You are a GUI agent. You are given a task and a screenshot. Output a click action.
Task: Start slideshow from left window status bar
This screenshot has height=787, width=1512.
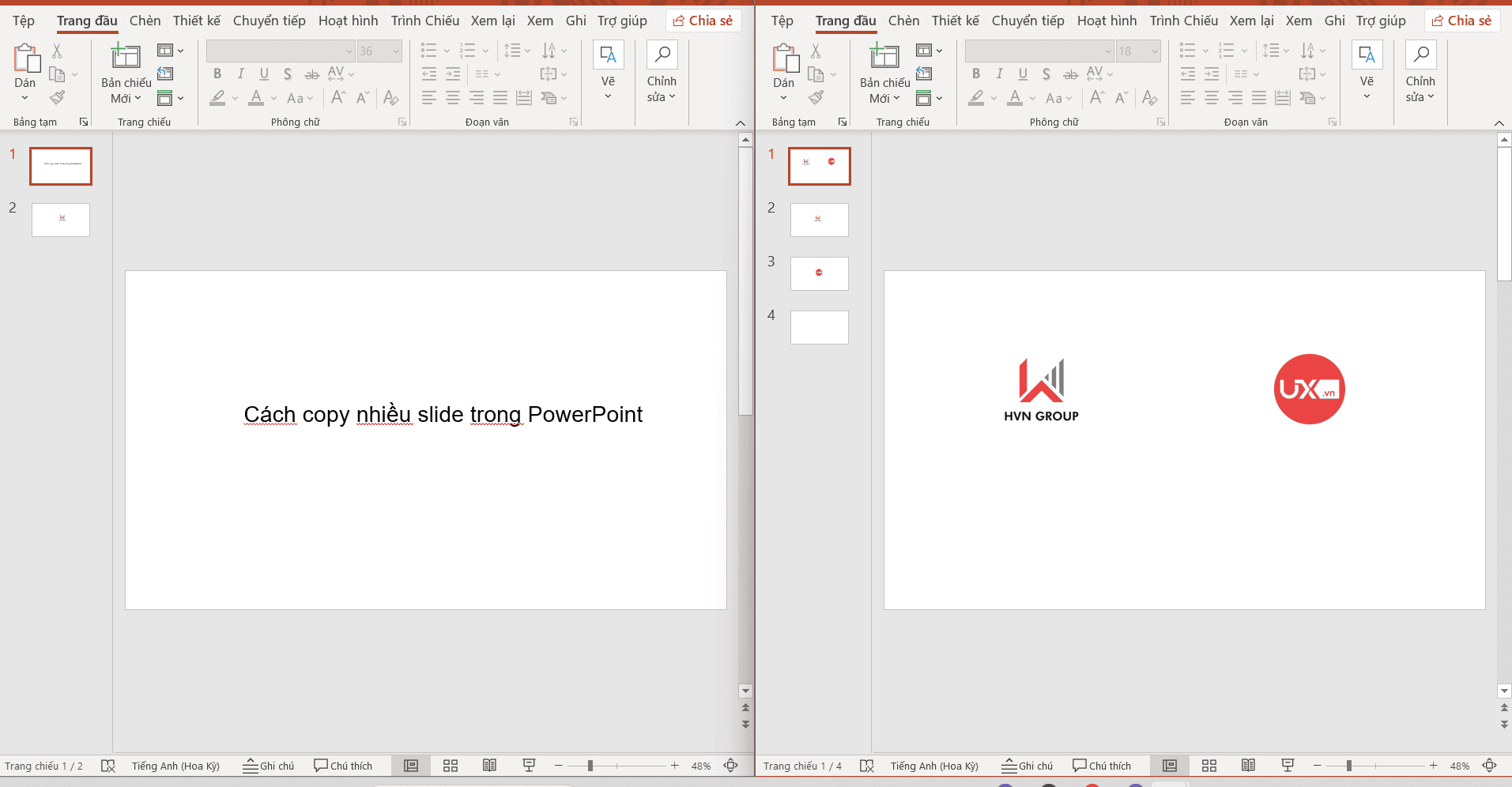point(529,766)
